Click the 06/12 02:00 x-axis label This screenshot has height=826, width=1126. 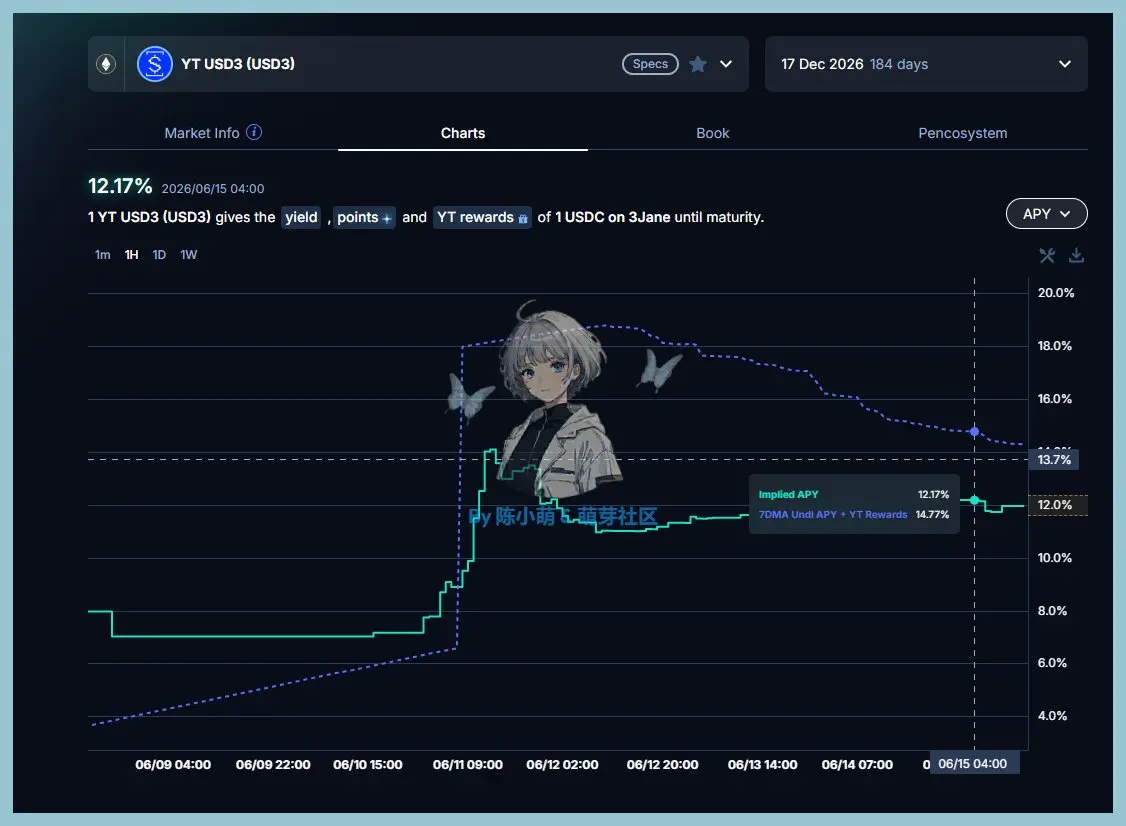[x=562, y=765]
